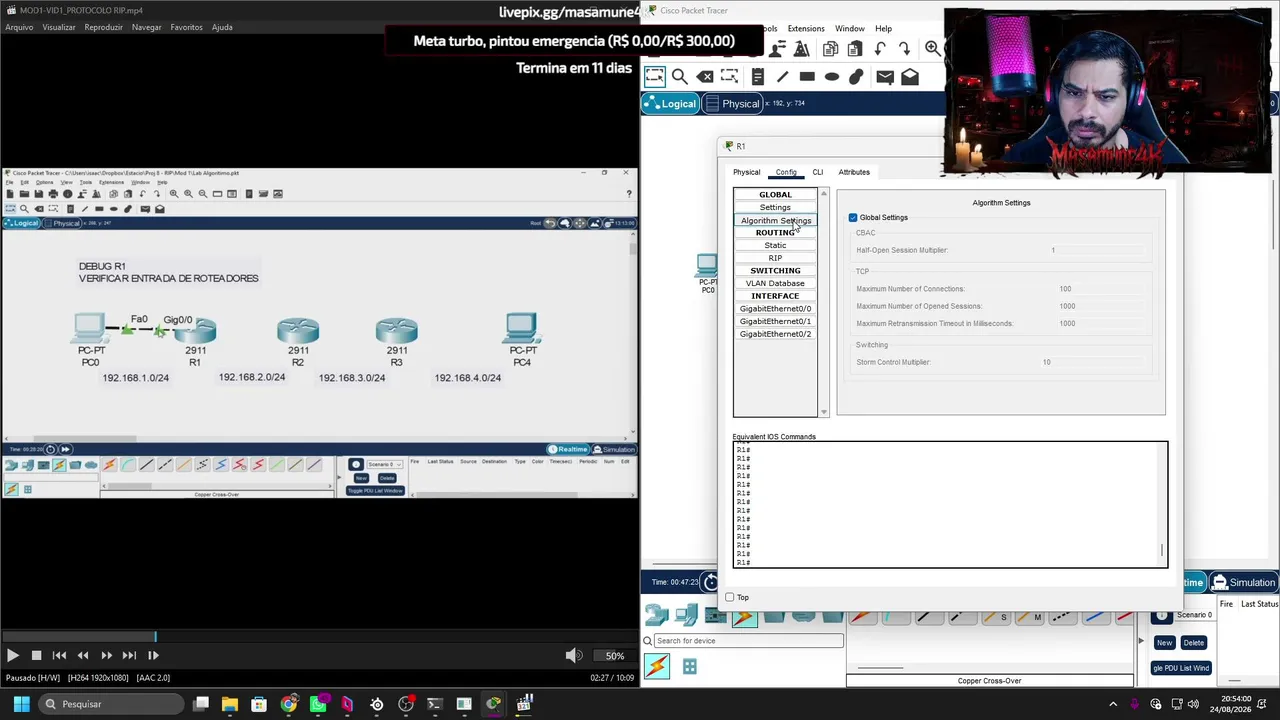Image resolution: width=1280 pixels, height=720 pixels.
Task: Click the Undo arrow in Packet Tracer
Action: pos(880,48)
